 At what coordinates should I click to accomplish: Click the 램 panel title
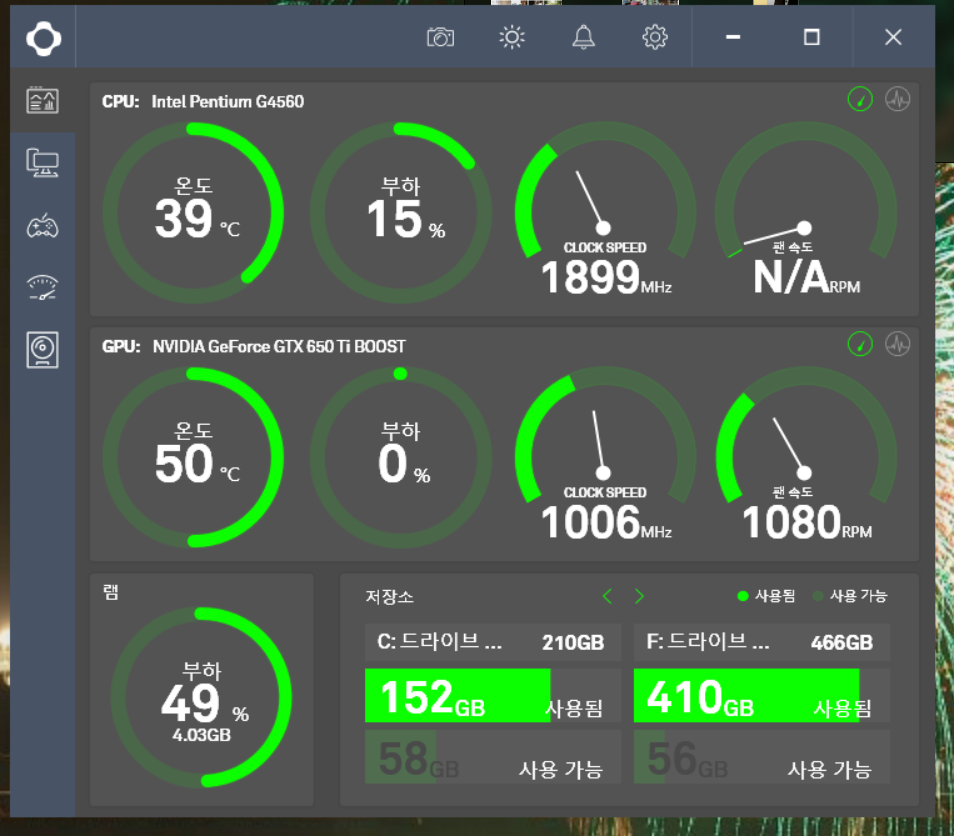click(x=111, y=592)
